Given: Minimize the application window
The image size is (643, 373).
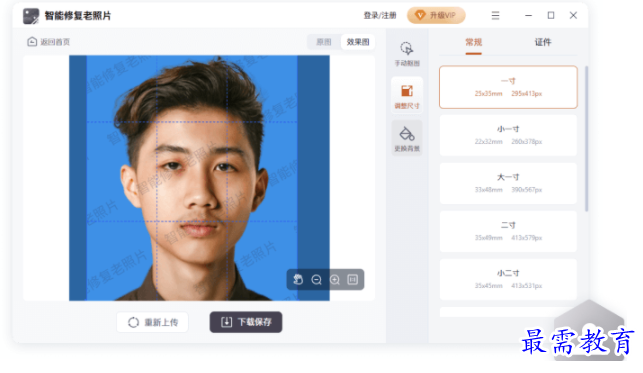Looking at the screenshot, I should 529,16.
